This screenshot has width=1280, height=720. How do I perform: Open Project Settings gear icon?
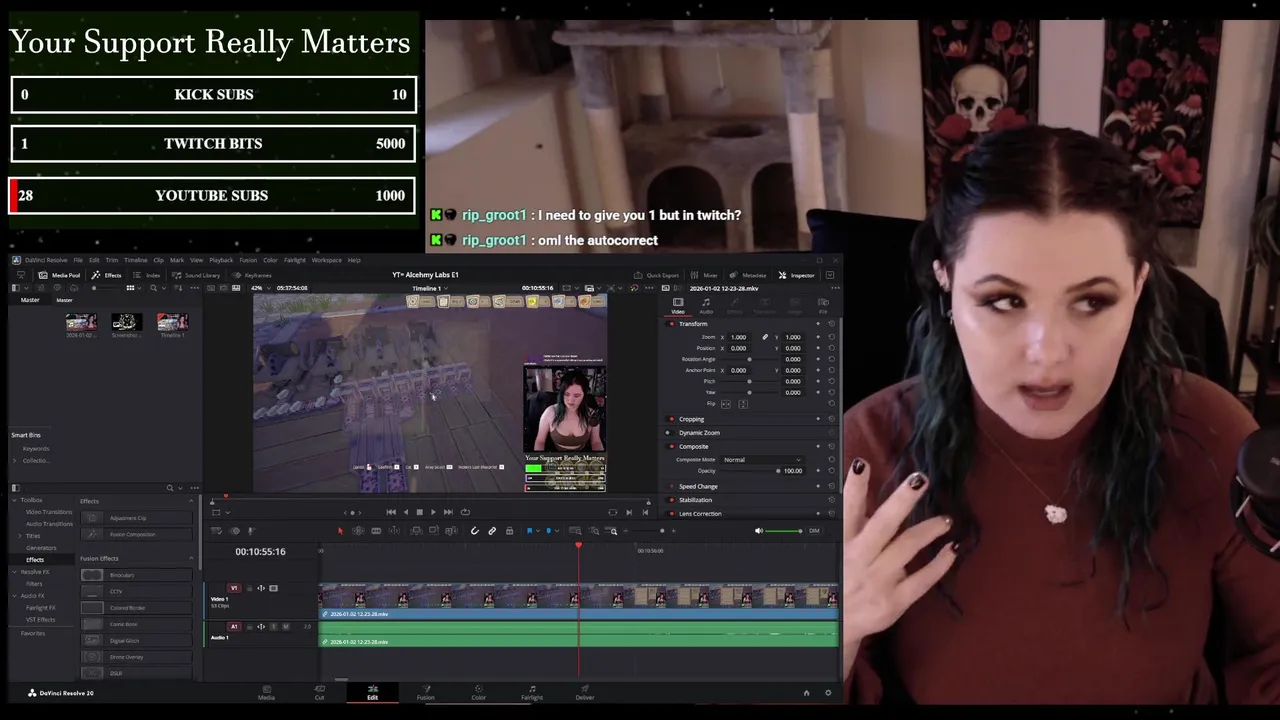[x=827, y=693]
